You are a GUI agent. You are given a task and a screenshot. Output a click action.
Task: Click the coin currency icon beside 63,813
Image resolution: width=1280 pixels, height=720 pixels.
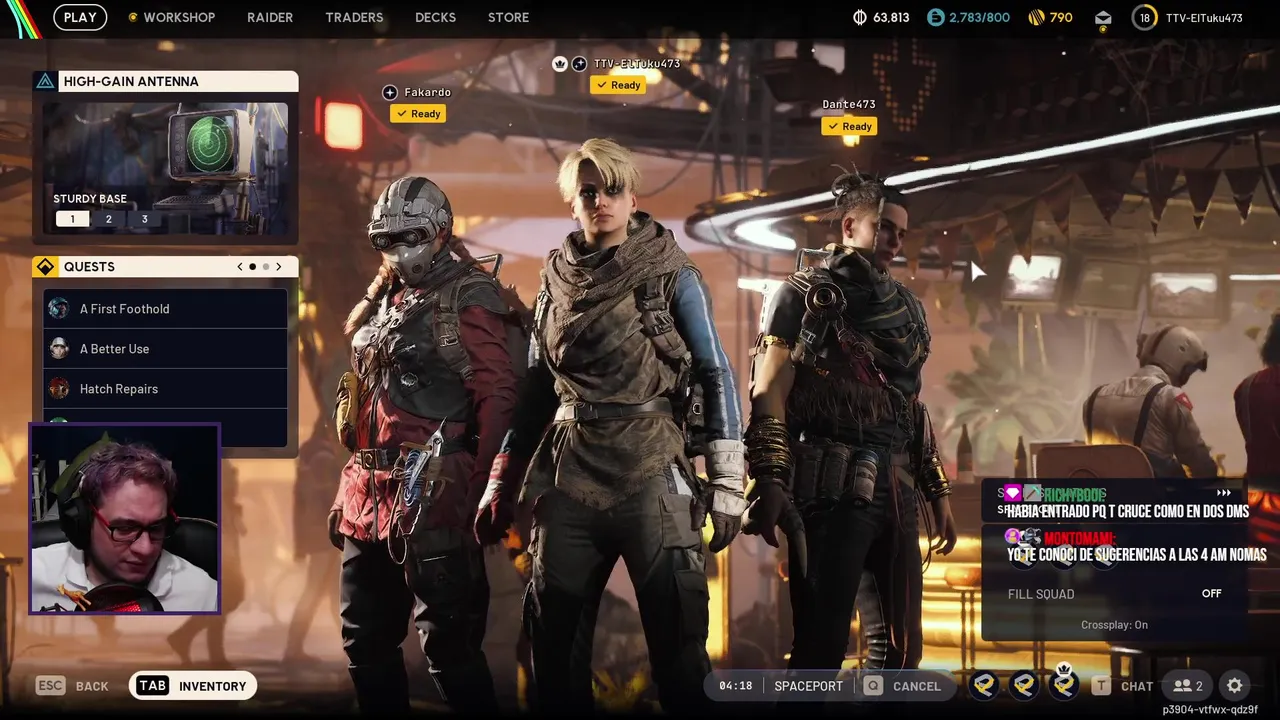click(860, 17)
